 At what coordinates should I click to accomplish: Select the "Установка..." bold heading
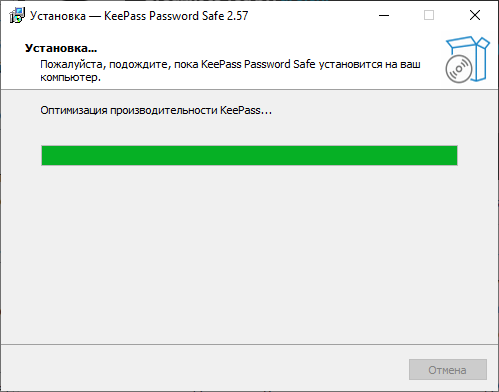click(x=61, y=48)
